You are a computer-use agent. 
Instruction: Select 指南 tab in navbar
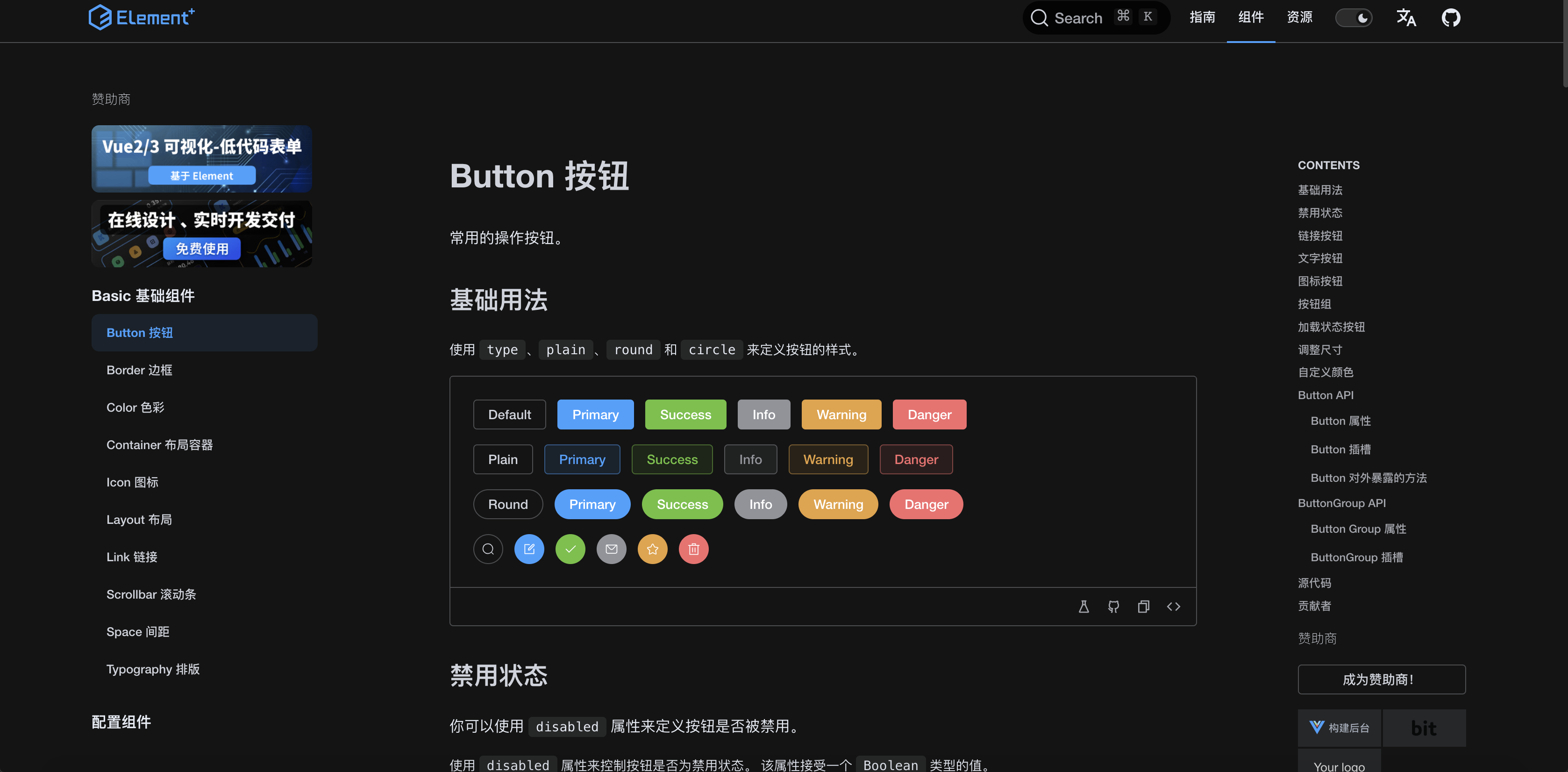(1201, 19)
